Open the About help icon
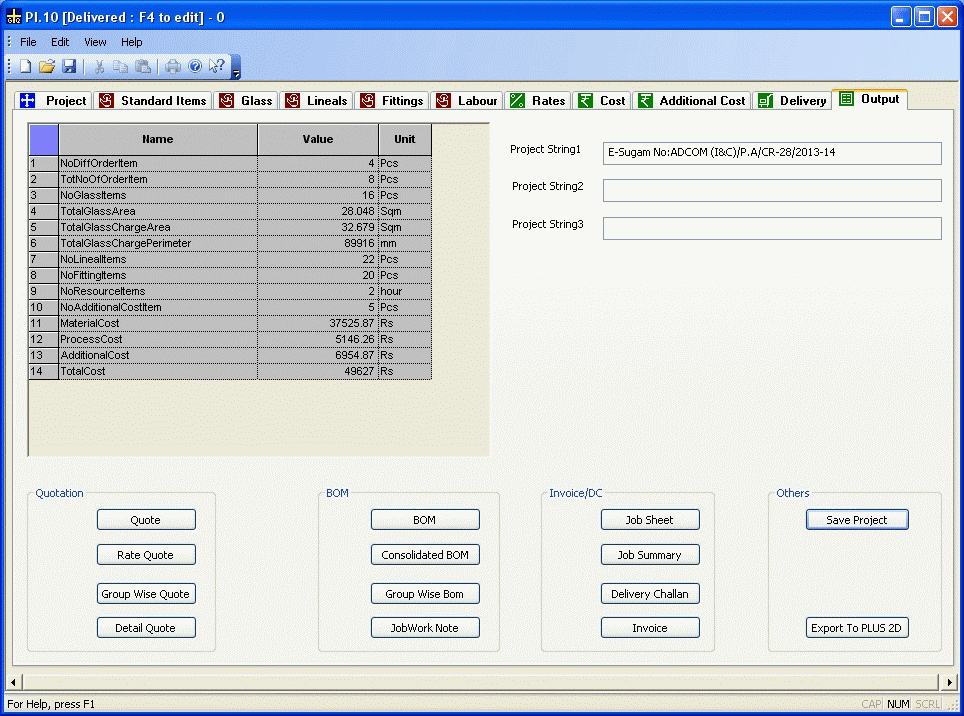The height and width of the screenshot is (716, 964). 195,67
